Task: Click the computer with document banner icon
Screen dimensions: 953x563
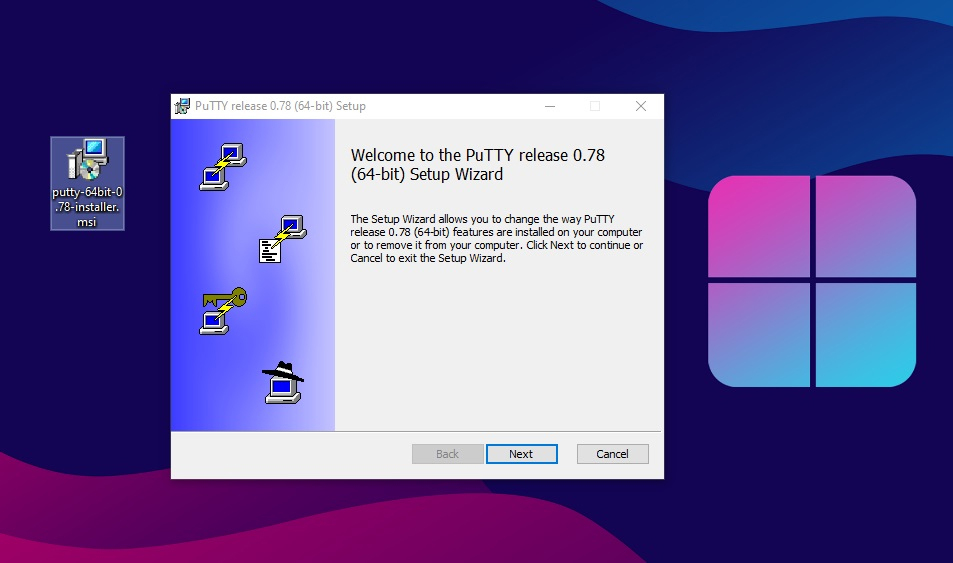Action: [x=282, y=238]
